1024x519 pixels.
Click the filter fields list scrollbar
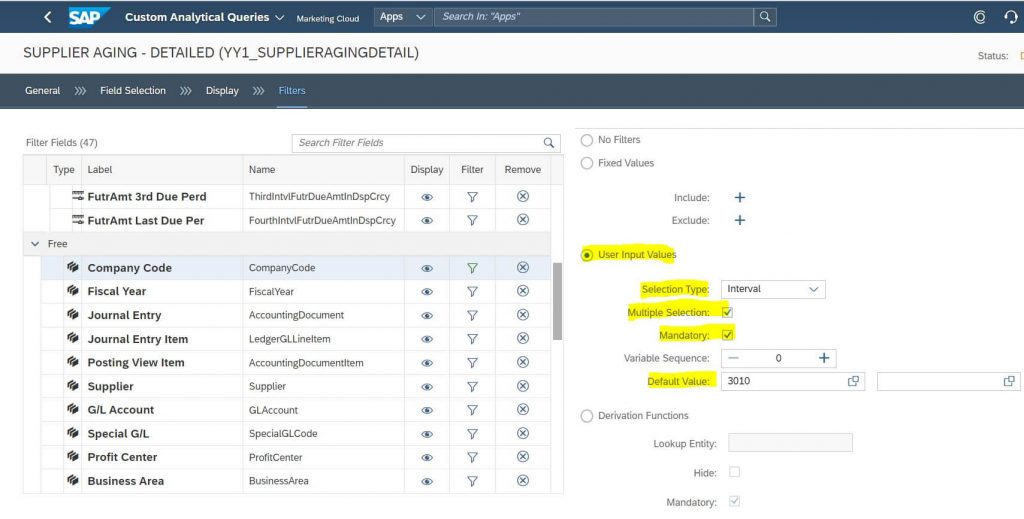click(x=557, y=302)
